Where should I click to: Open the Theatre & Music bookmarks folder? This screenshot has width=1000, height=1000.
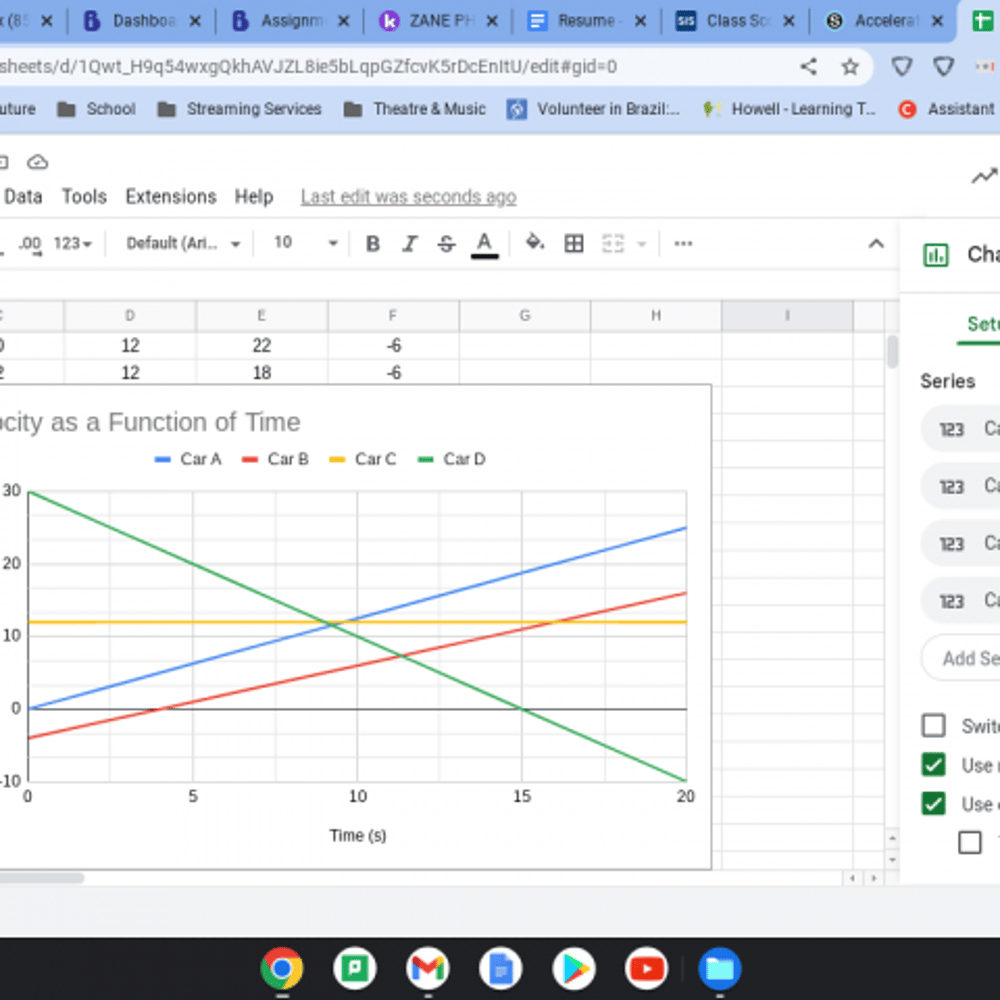point(415,109)
